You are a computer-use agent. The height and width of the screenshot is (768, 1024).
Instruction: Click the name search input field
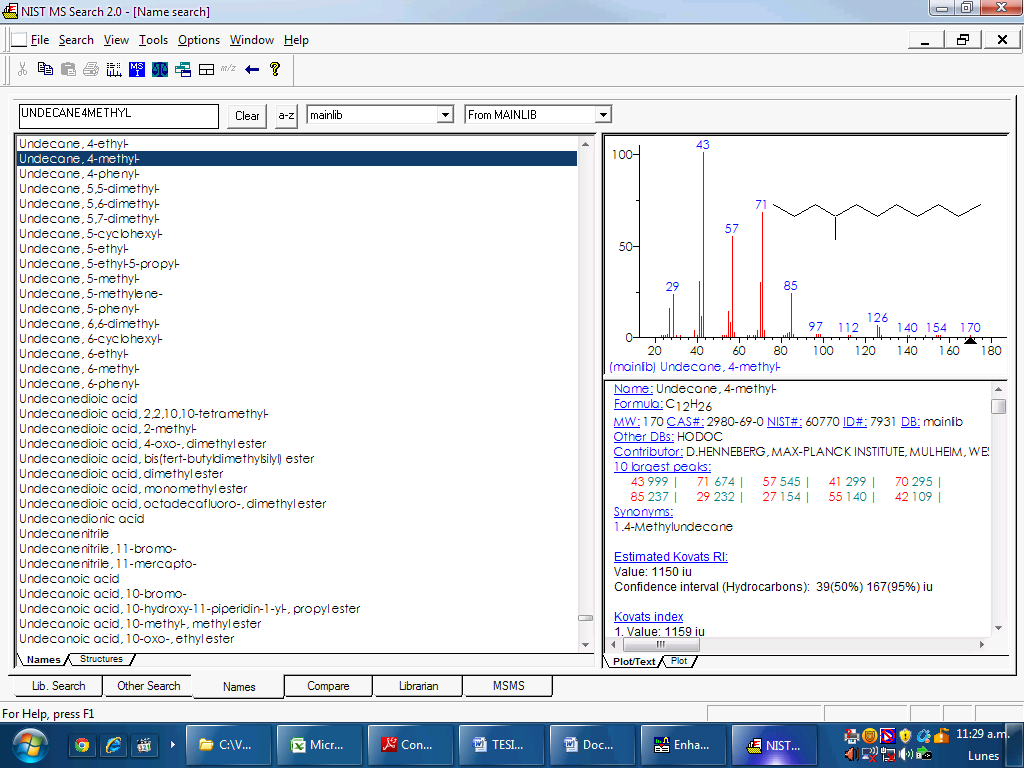[119, 116]
